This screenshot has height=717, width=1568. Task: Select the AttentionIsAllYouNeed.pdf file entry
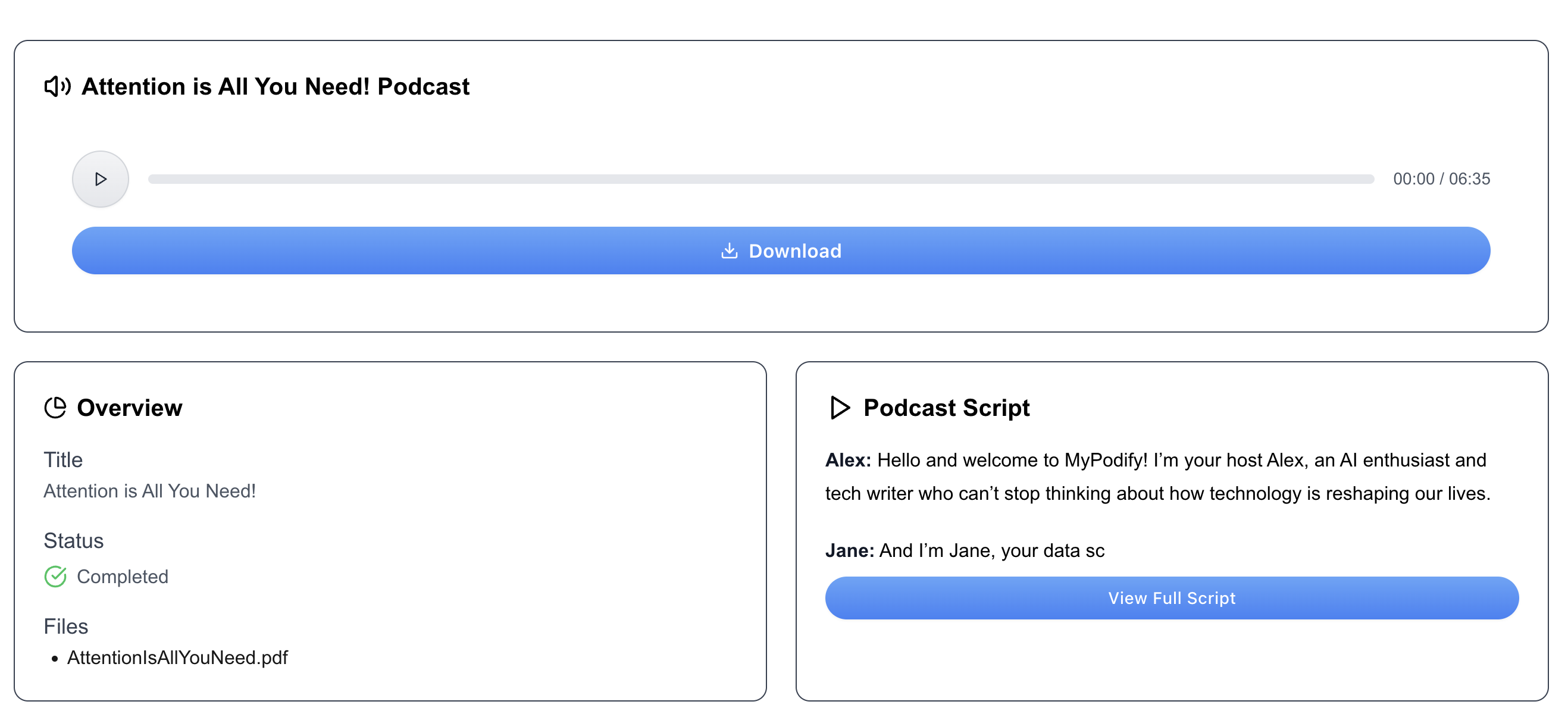(177, 657)
